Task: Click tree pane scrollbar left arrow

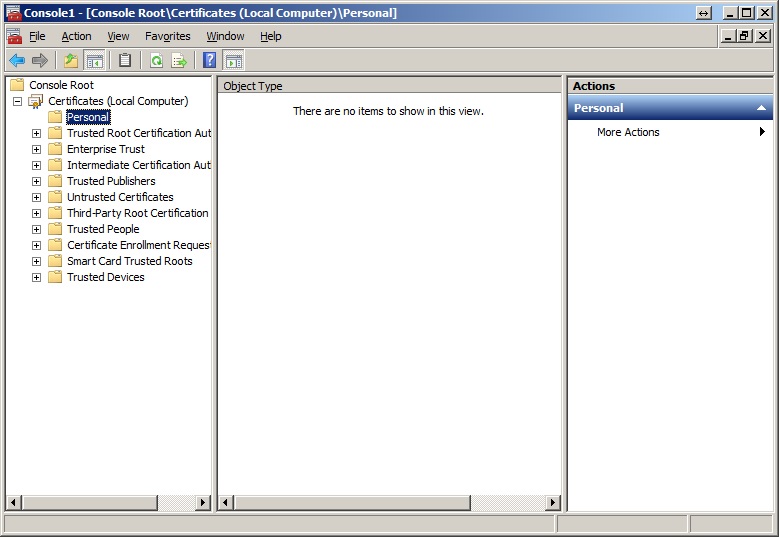Action: [13, 502]
